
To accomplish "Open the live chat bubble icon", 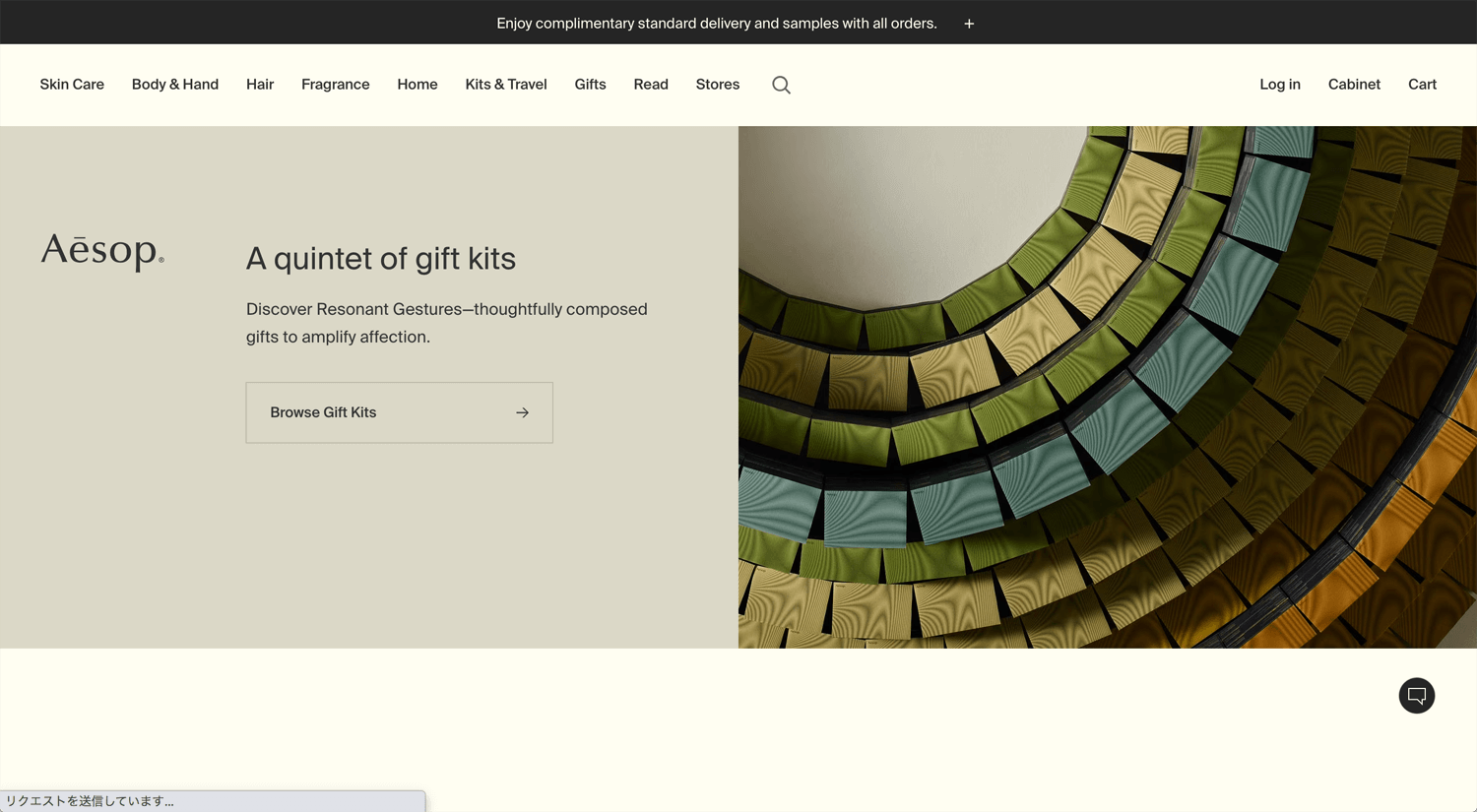I will point(1416,696).
